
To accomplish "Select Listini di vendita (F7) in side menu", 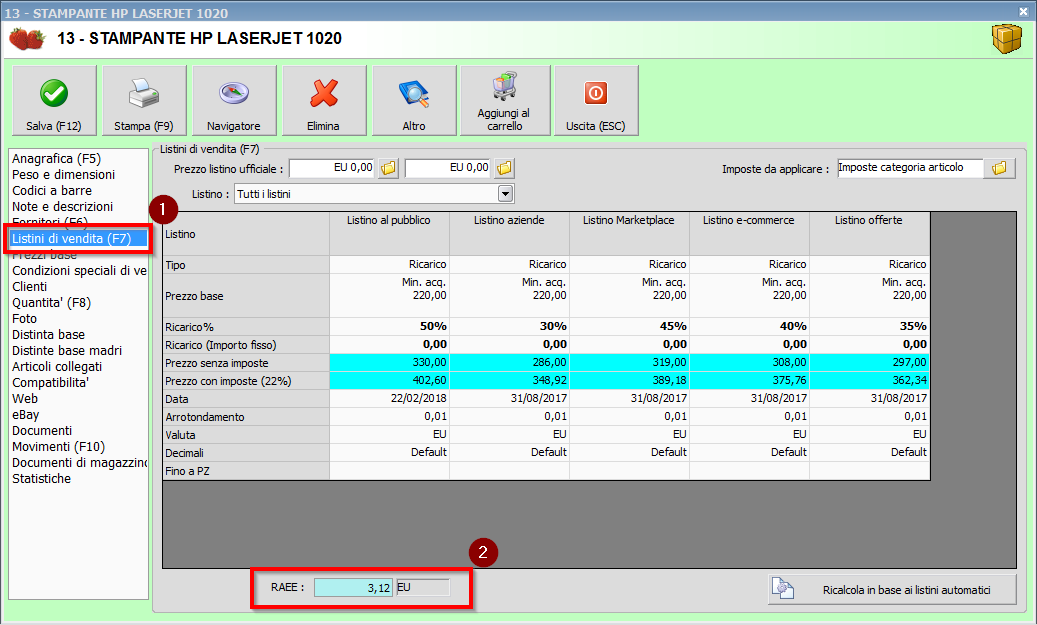I will (x=78, y=239).
